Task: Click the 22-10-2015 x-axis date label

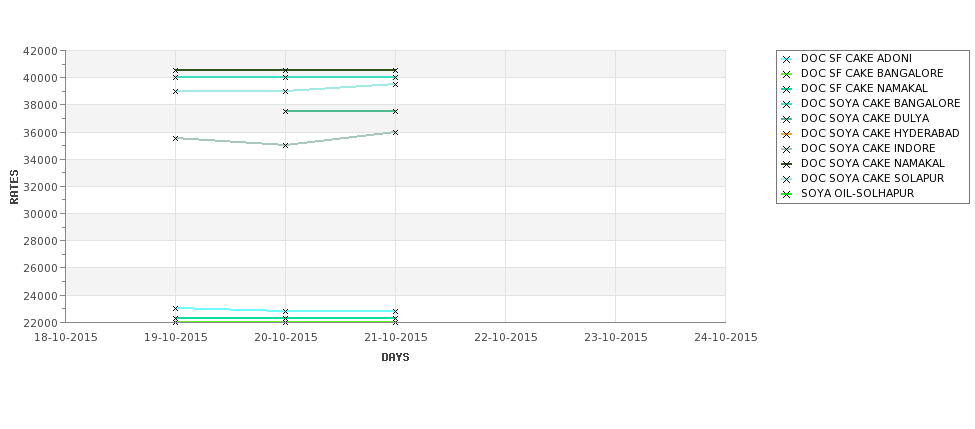Action: (x=506, y=338)
